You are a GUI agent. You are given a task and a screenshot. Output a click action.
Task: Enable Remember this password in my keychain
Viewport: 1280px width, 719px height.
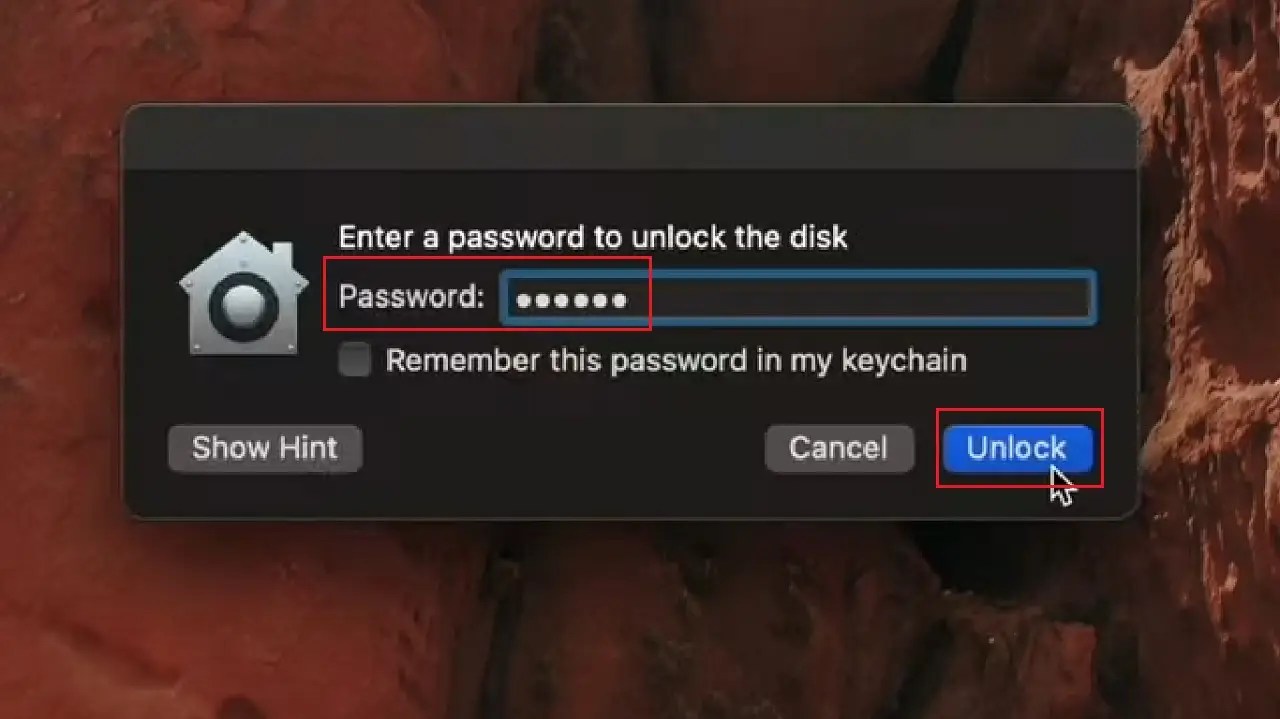[x=353, y=360]
